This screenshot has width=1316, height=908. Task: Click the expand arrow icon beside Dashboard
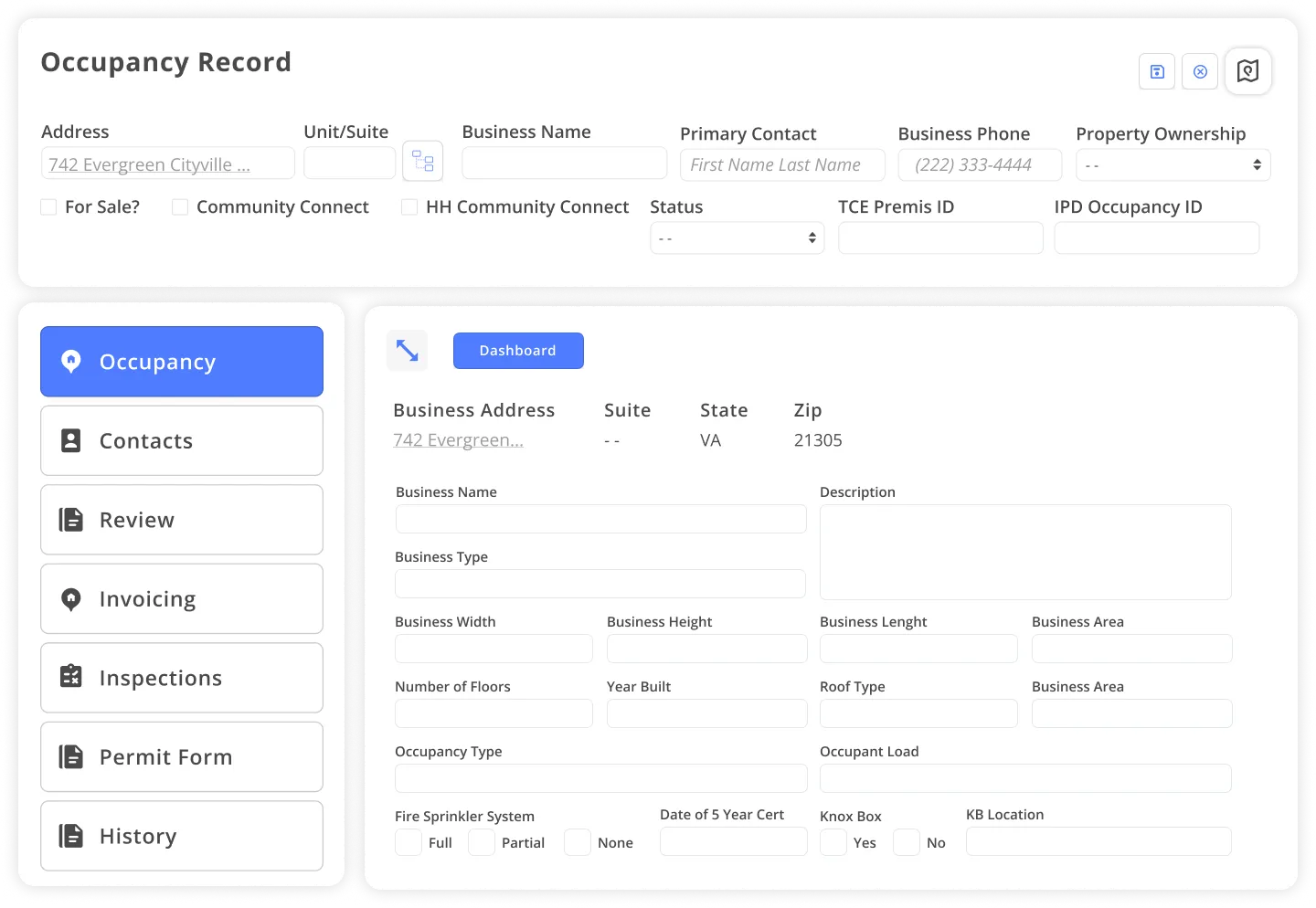pos(407,350)
